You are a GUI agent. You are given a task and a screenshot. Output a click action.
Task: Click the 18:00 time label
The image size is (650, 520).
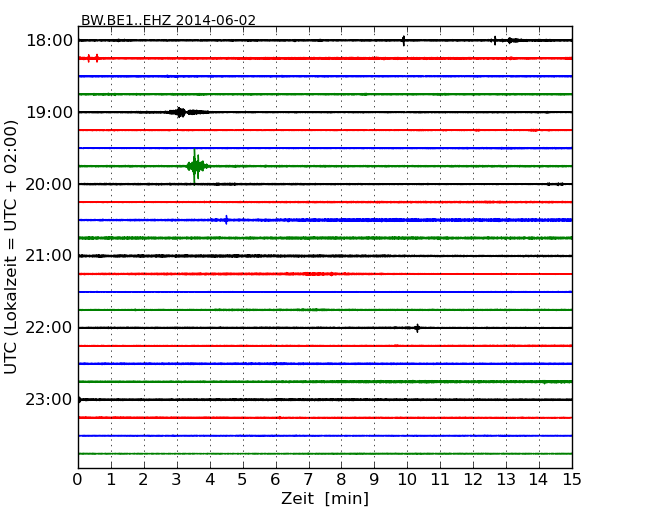point(49,41)
